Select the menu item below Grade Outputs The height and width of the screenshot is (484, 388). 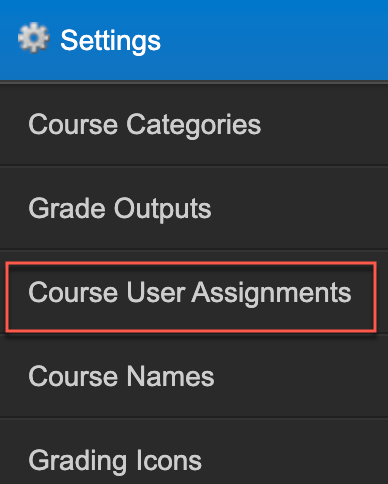[x=194, y=293]
